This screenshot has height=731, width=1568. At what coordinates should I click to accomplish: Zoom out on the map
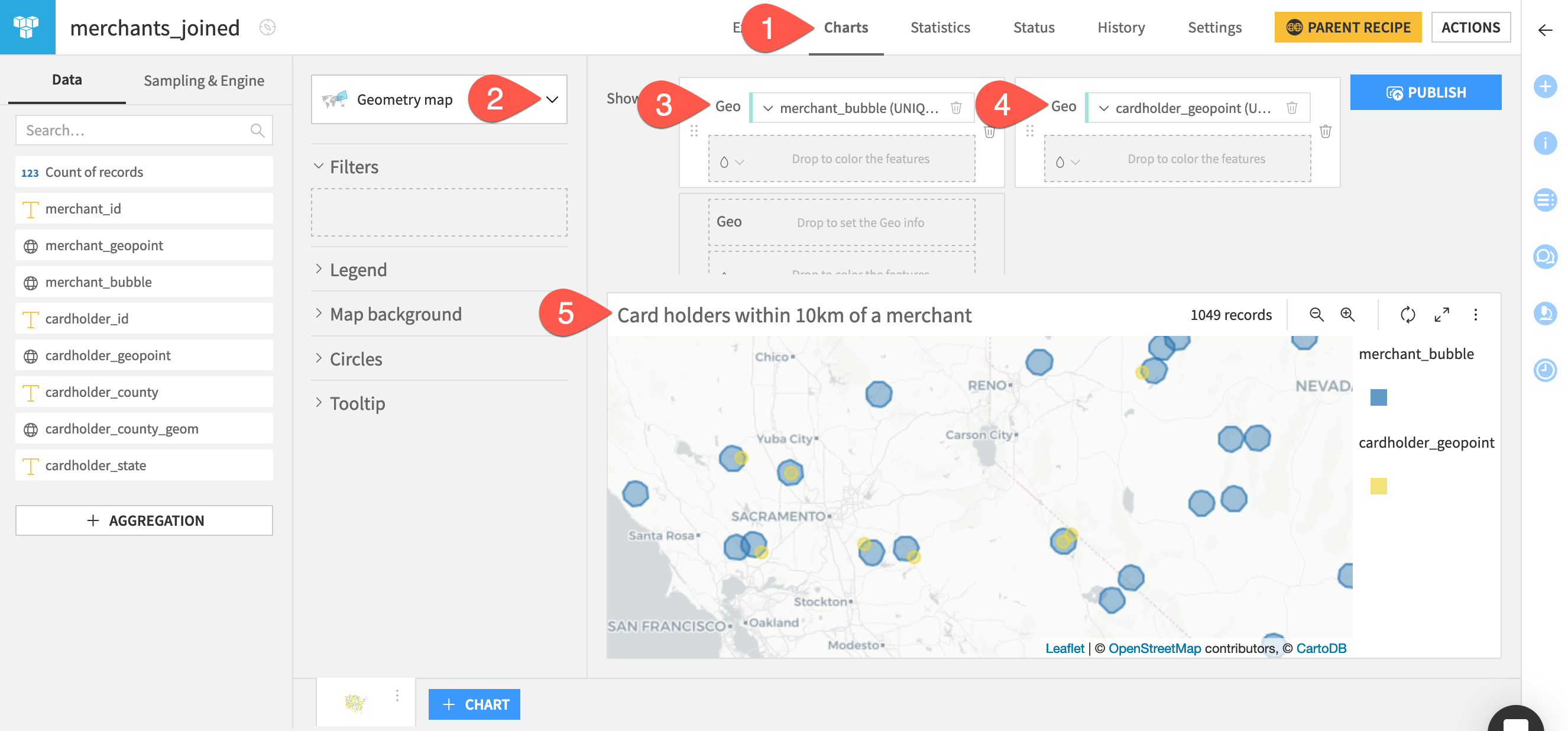1316,315
